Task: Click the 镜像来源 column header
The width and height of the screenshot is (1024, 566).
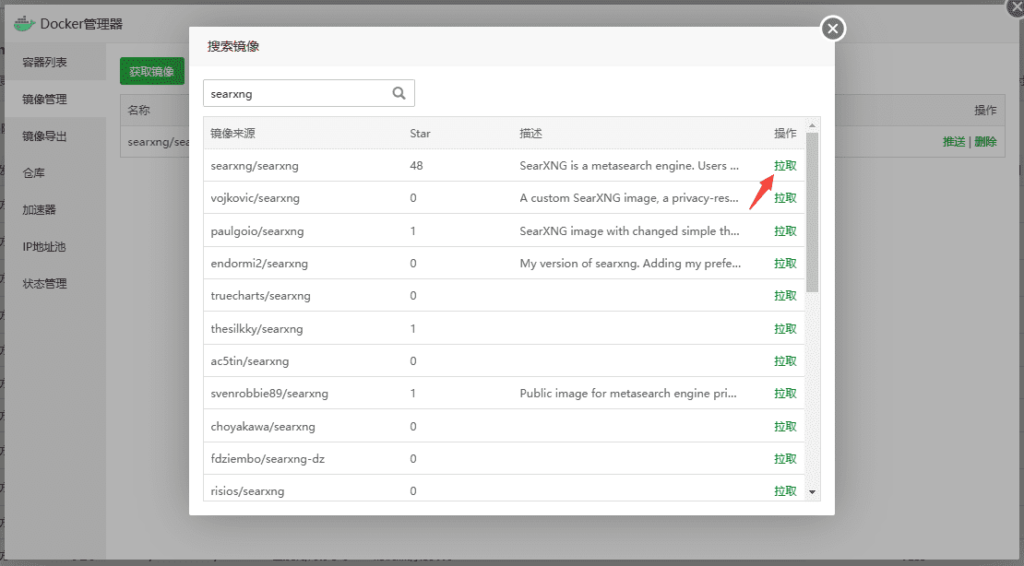Action: click(232, 134)
